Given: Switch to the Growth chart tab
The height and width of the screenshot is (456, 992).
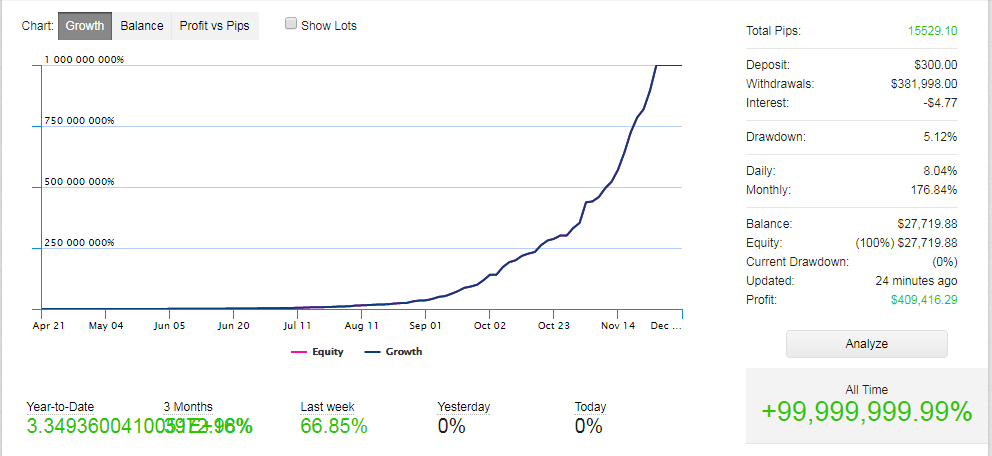Looking at the screenshot, I should 85,26.
